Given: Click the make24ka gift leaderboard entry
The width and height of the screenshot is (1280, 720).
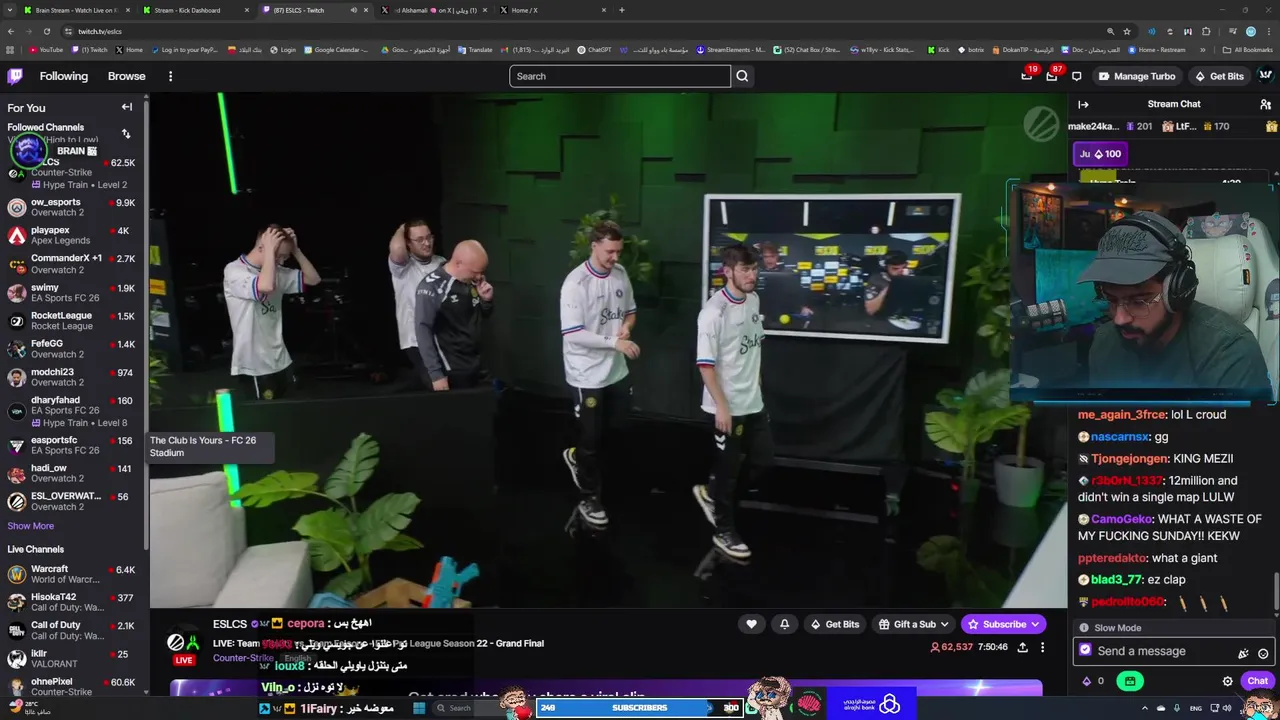Looking at the screenshot, I should click(1110, 127).
